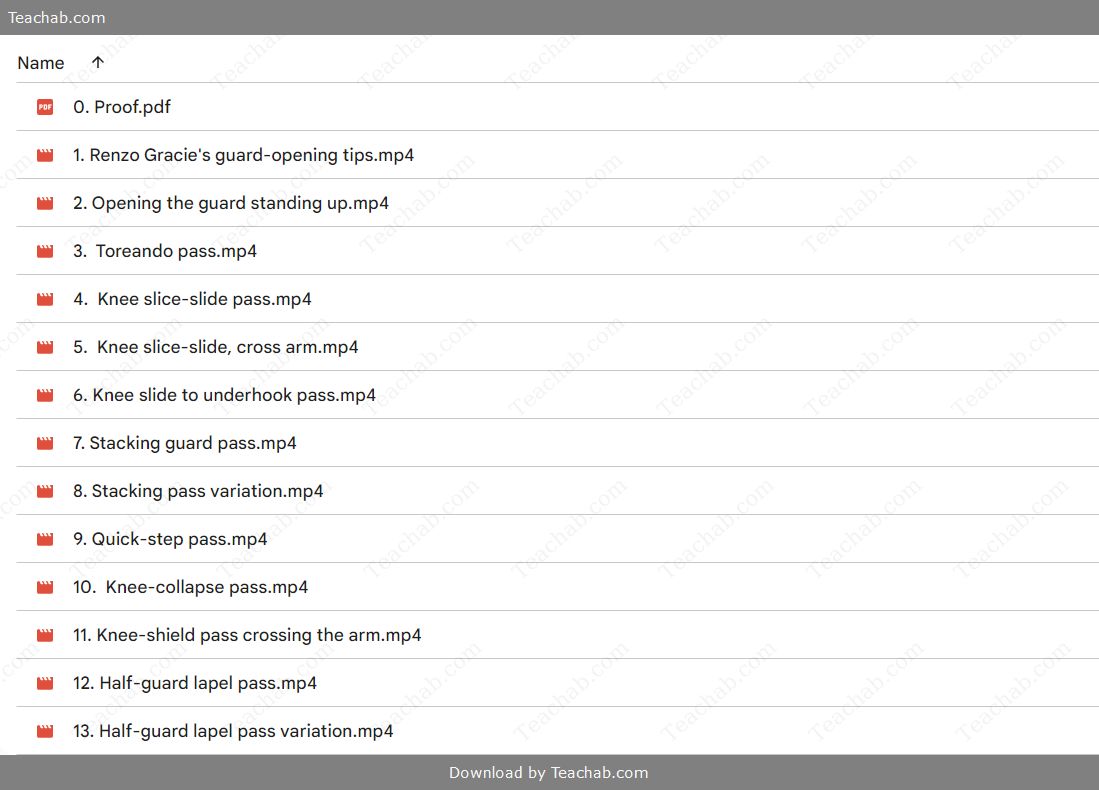Toggle sort direction arrow next to Name
The height and width of the screenshot is (790, 1099).
tap(97, 62)
